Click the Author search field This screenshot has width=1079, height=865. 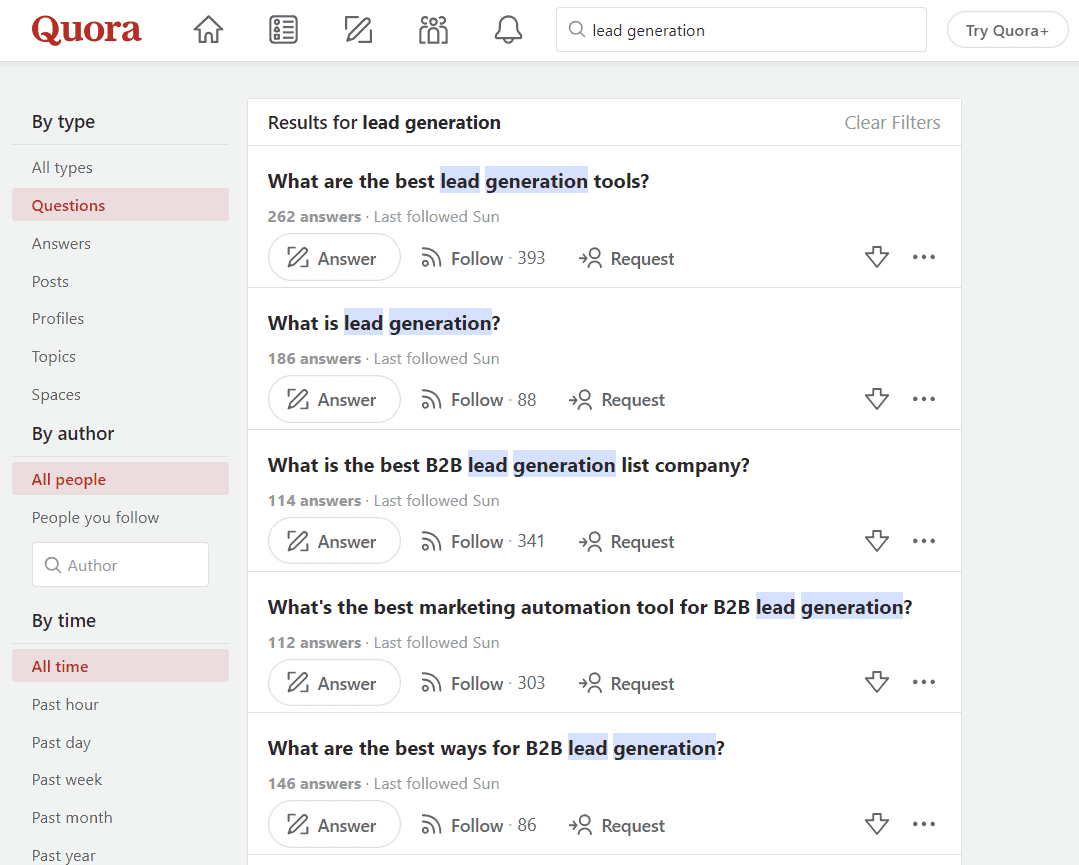pyautogui.click(x=120, y=564)
